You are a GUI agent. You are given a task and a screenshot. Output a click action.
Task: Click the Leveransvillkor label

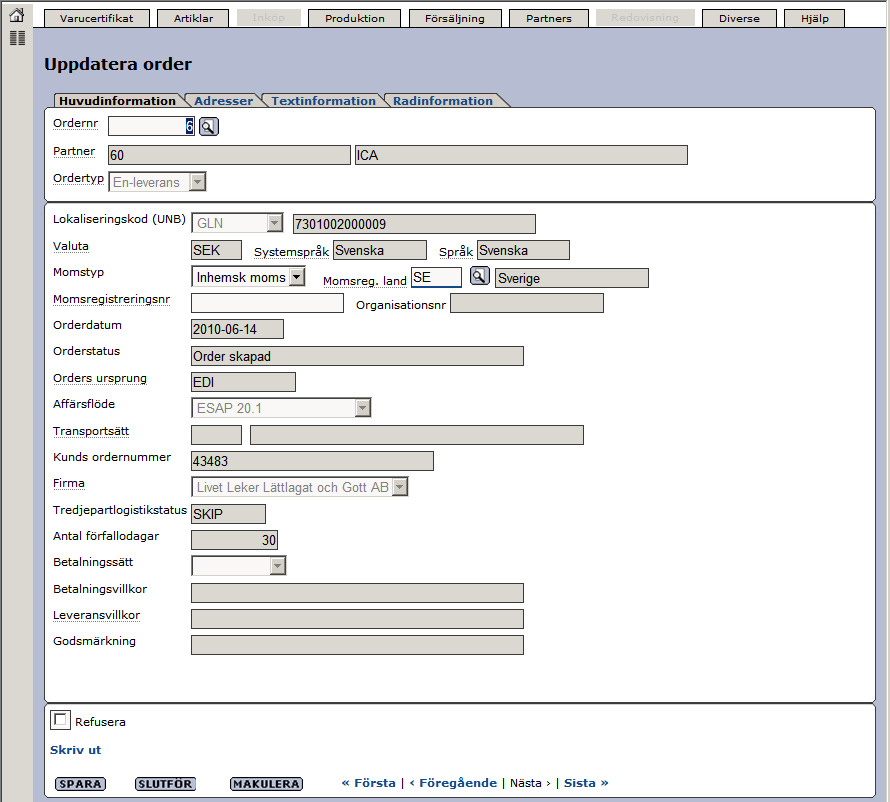click(96, 615)
